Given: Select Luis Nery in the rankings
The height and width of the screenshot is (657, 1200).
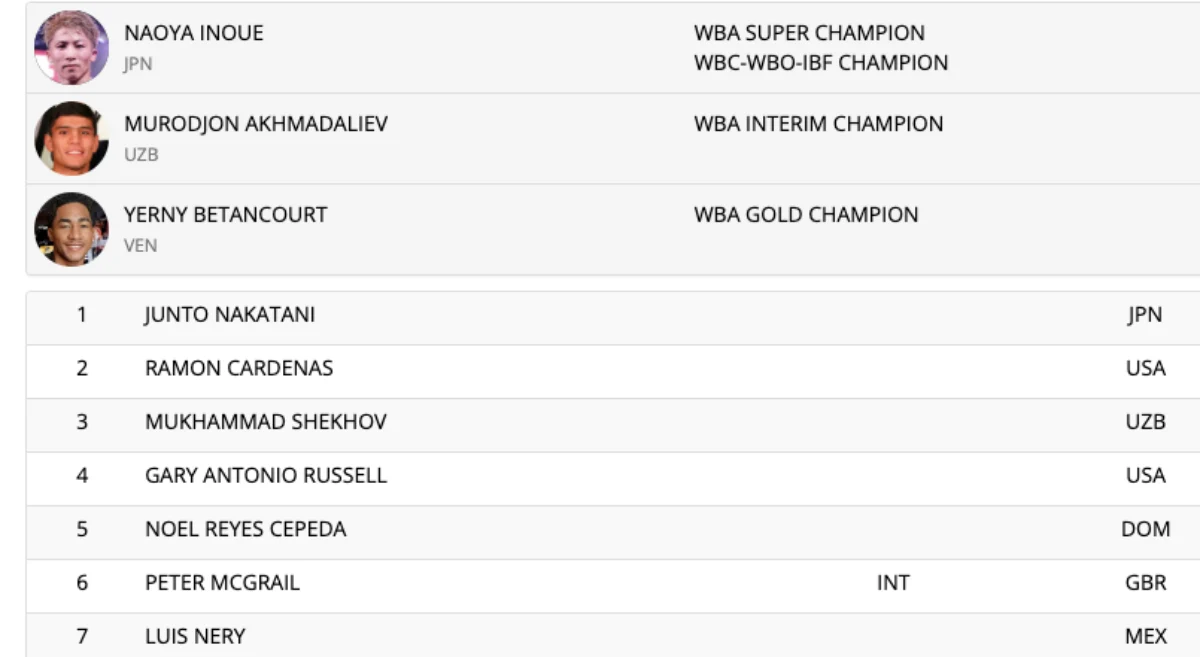Looking at the screenshot, I should pos(195,636).
